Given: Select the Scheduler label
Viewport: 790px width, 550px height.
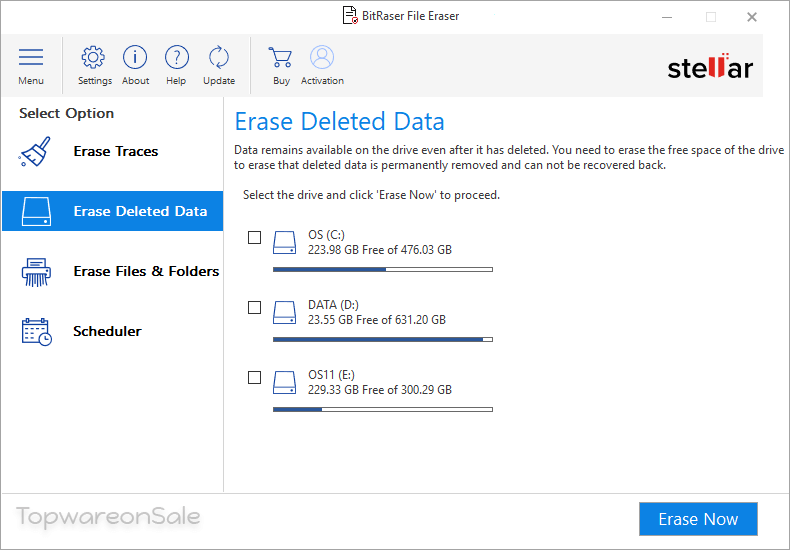Looking at the screenshot, I should click(x=107, y=331).
